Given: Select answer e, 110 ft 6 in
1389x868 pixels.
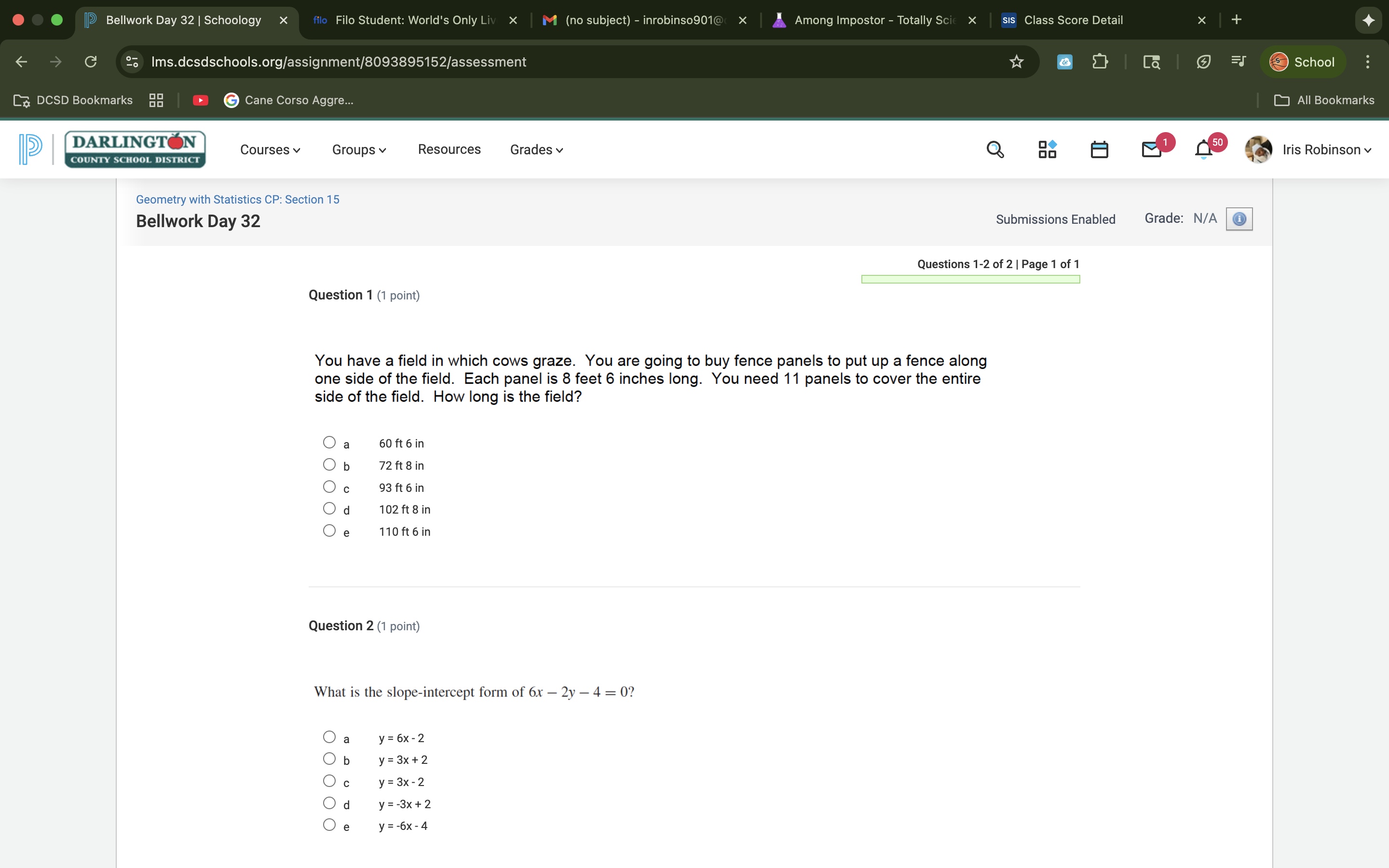Looking at the screenshot, I should point(329,530).
